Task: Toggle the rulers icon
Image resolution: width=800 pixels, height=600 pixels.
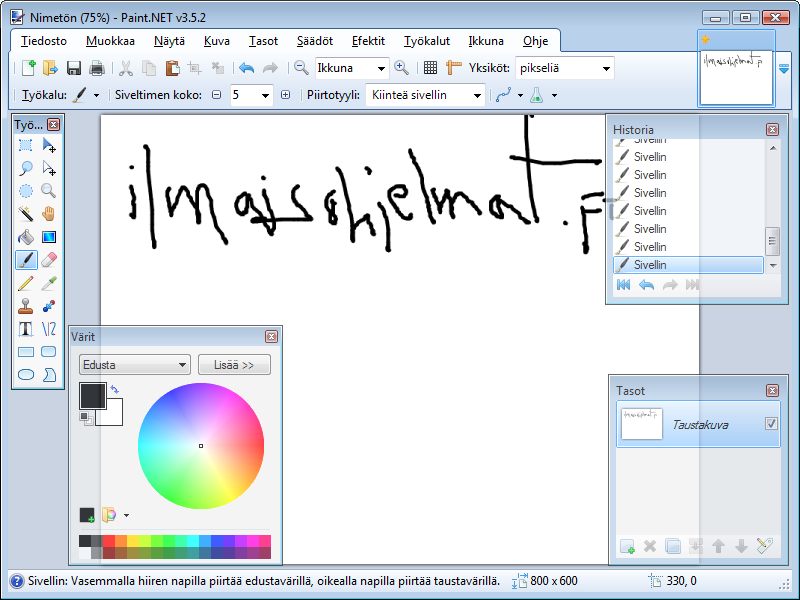Action: point(453,68)
